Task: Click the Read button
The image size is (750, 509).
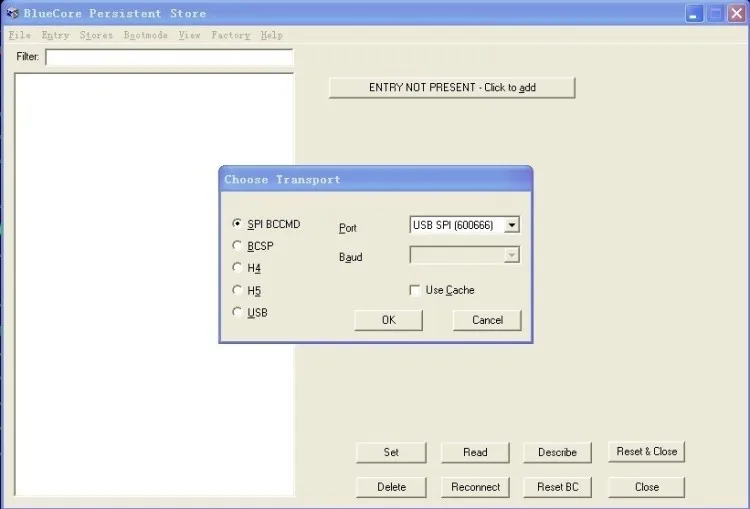Action: (x=475, y=452)
